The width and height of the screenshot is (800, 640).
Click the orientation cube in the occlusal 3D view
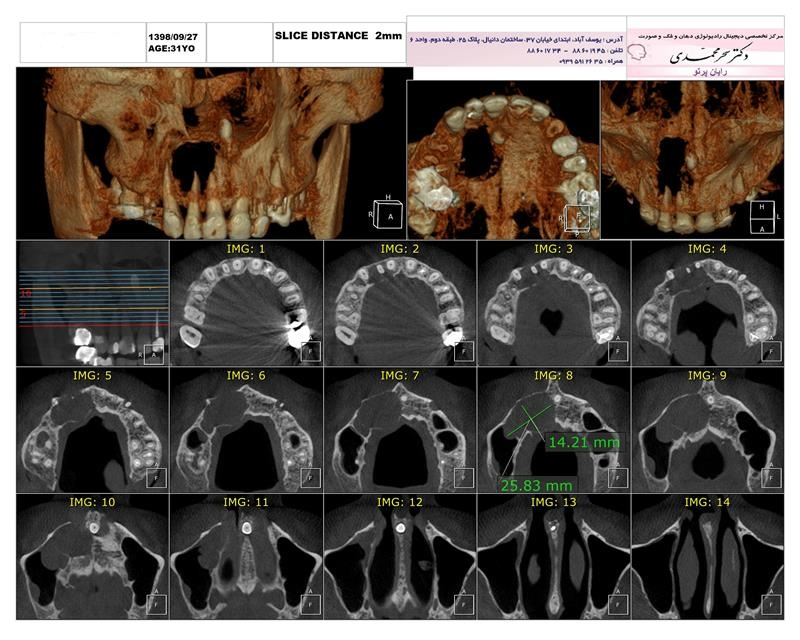coord(578,219)
